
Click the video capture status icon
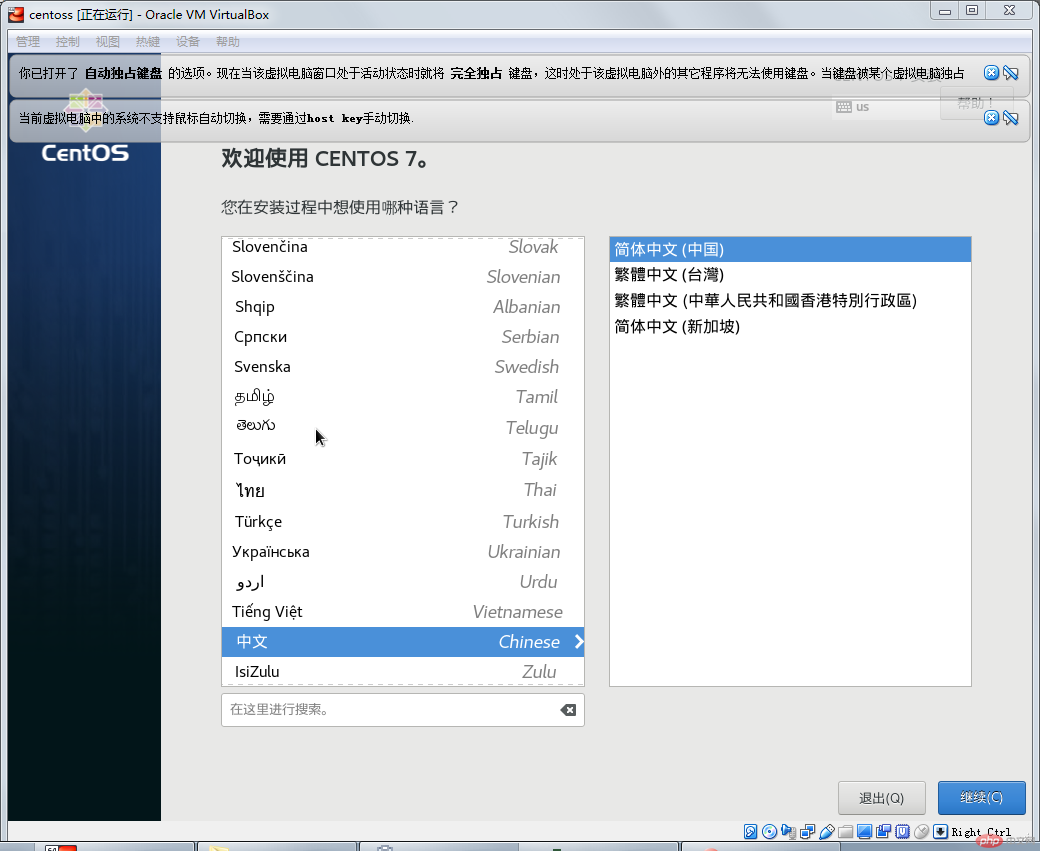pyautogui.click(x=883, y=831)
